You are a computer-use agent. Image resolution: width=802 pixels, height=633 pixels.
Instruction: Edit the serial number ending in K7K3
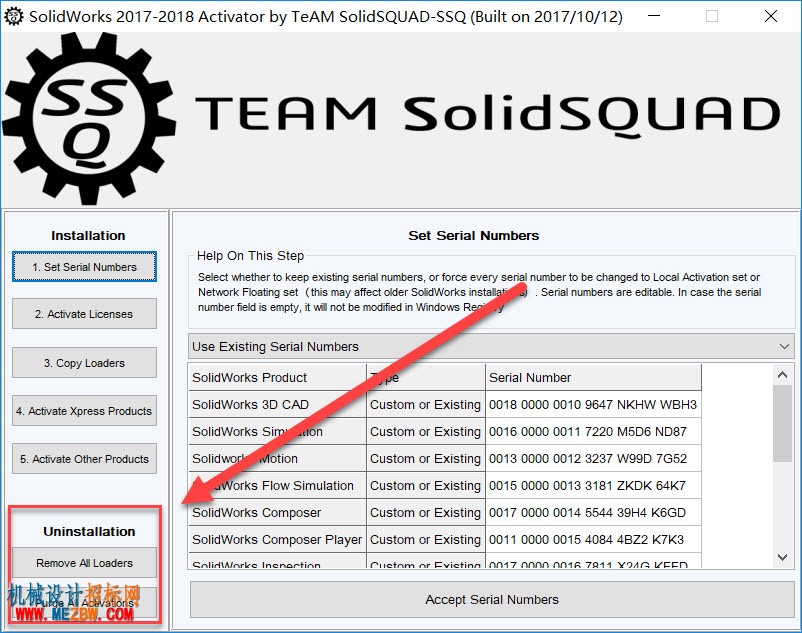[593, 539]
